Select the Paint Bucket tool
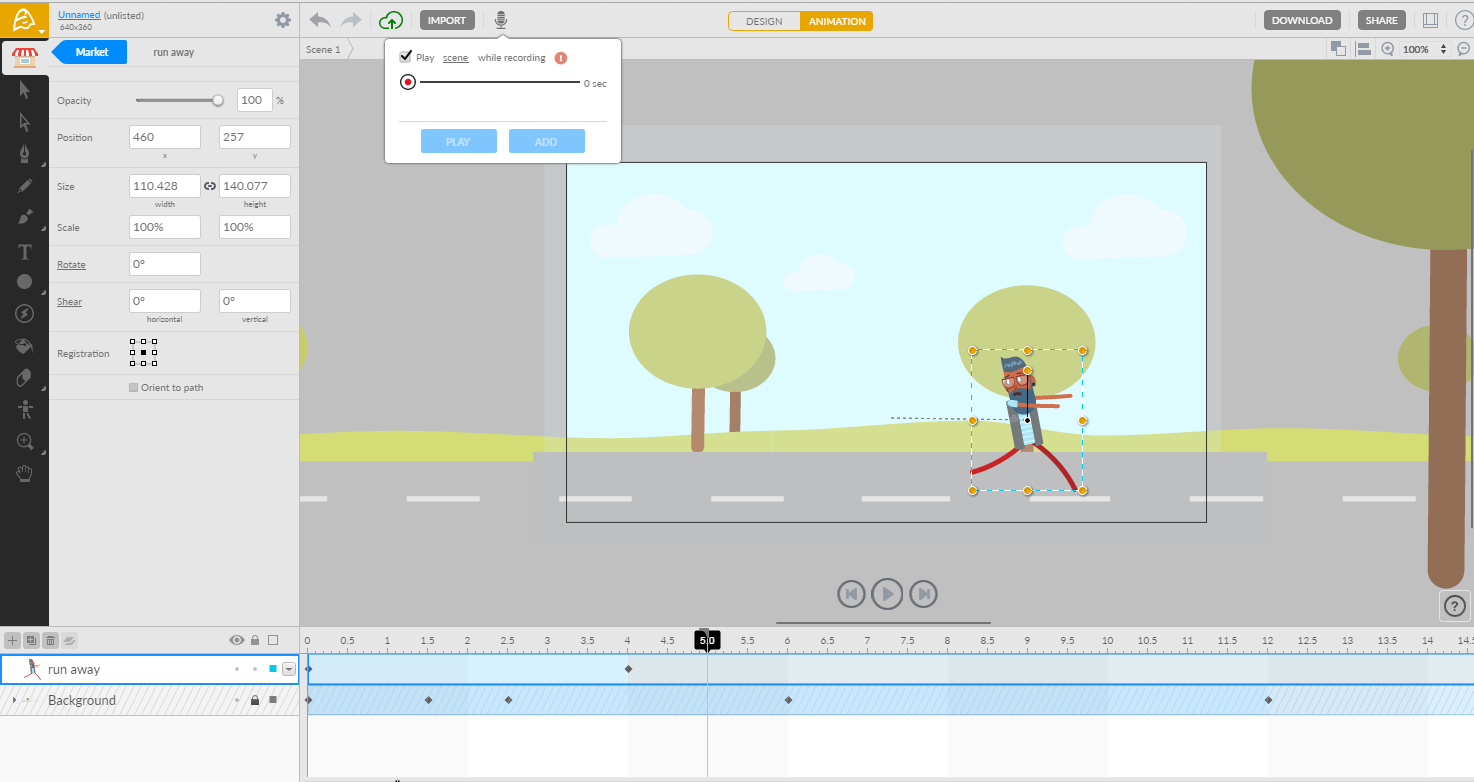The width and height of the screenshot is (1474, 782). [25, 346]
